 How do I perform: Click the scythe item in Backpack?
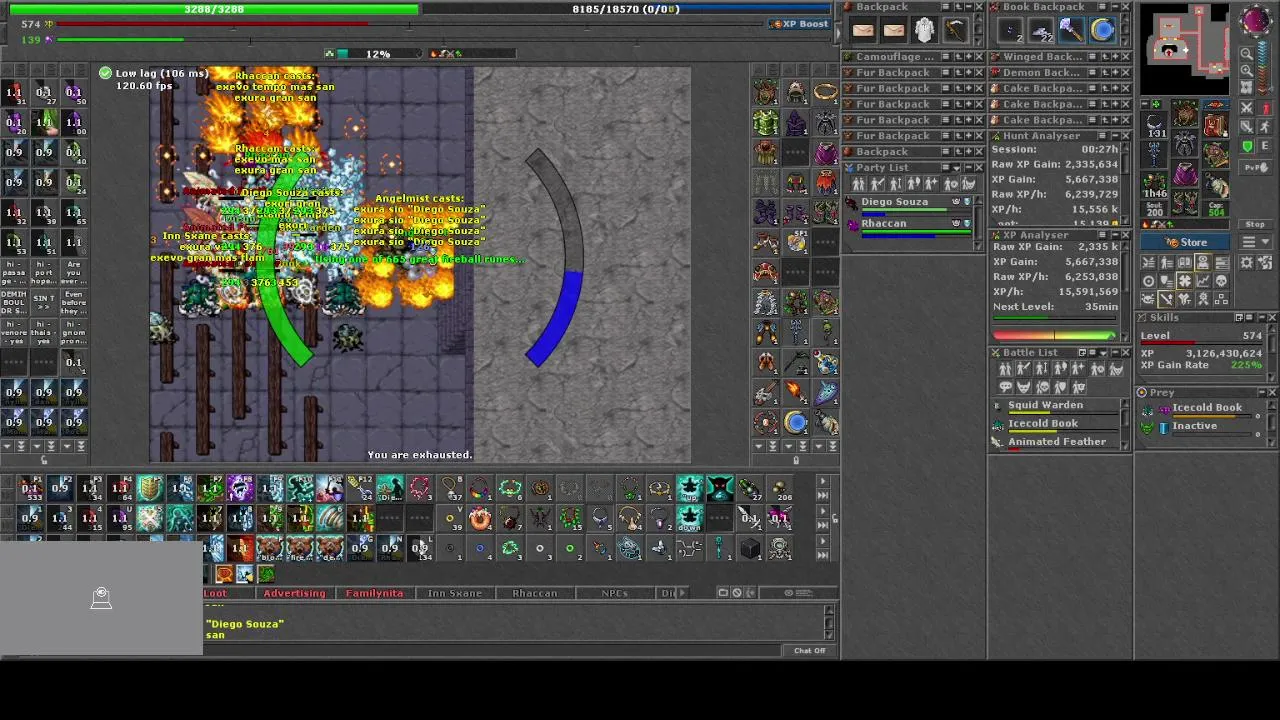click(x=955, y=31)
